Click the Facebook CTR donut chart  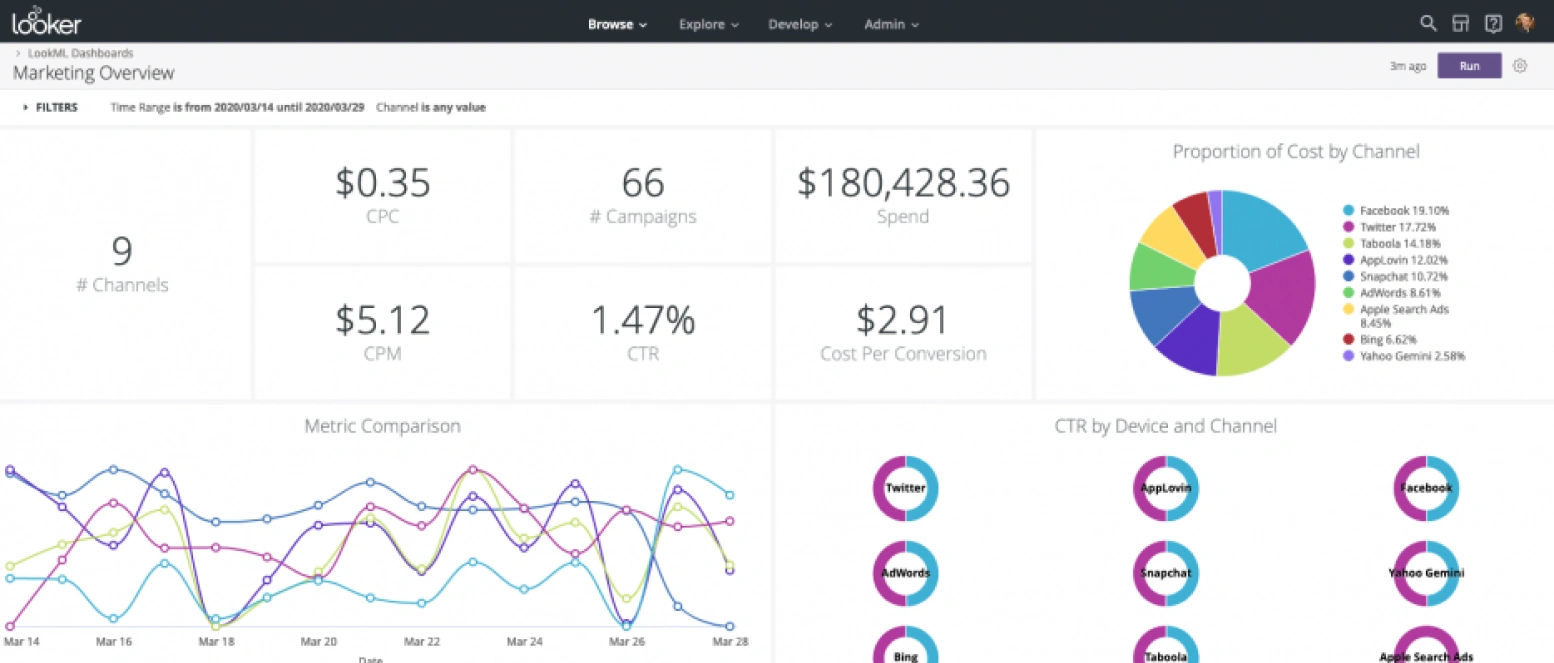1425,488
